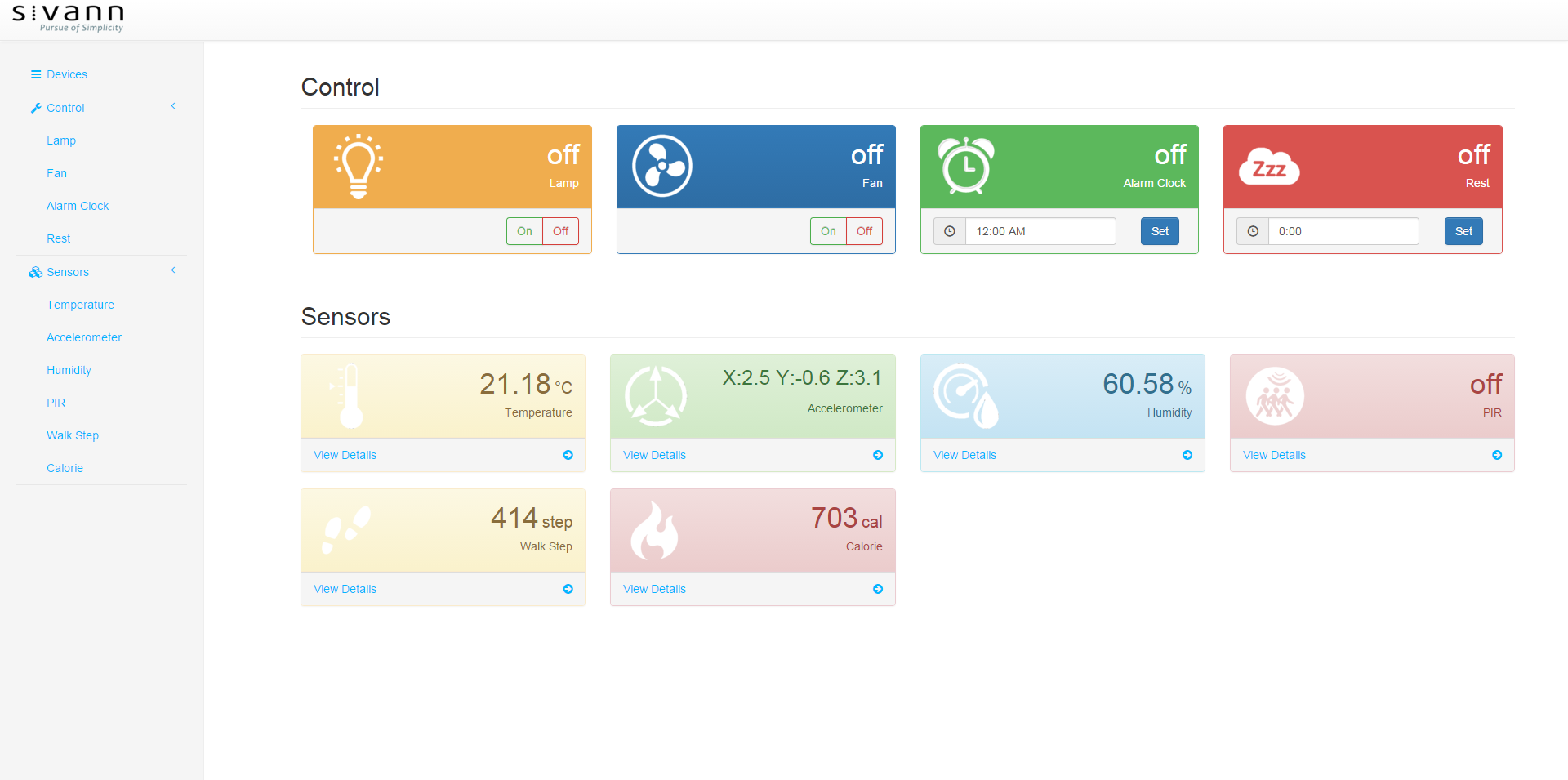Click the wrench icon next to Control
The width and height of the screenshot is (1568, 780).
click(36, 108)
